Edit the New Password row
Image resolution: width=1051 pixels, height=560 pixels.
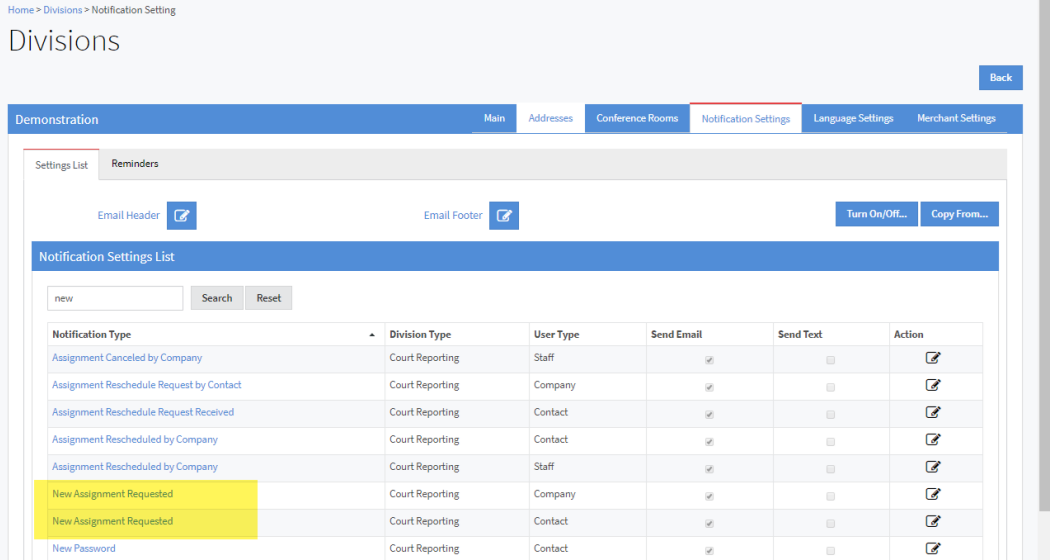click(x=932, y=548)
